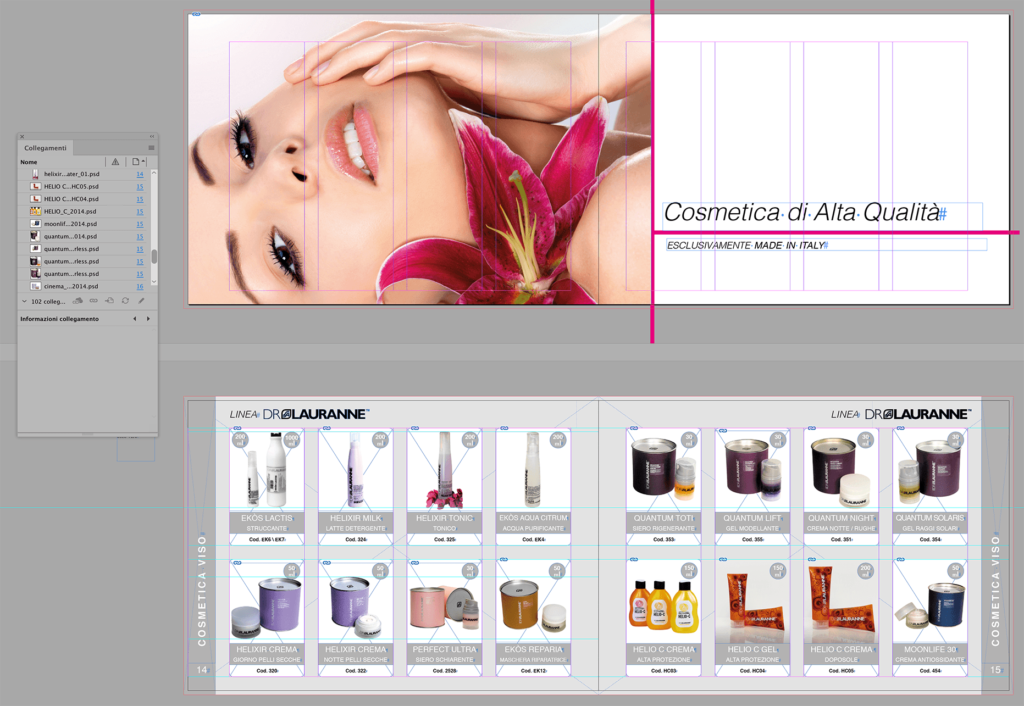
Task: Click the links list scrollbar thumb
Action: [154, 256]
